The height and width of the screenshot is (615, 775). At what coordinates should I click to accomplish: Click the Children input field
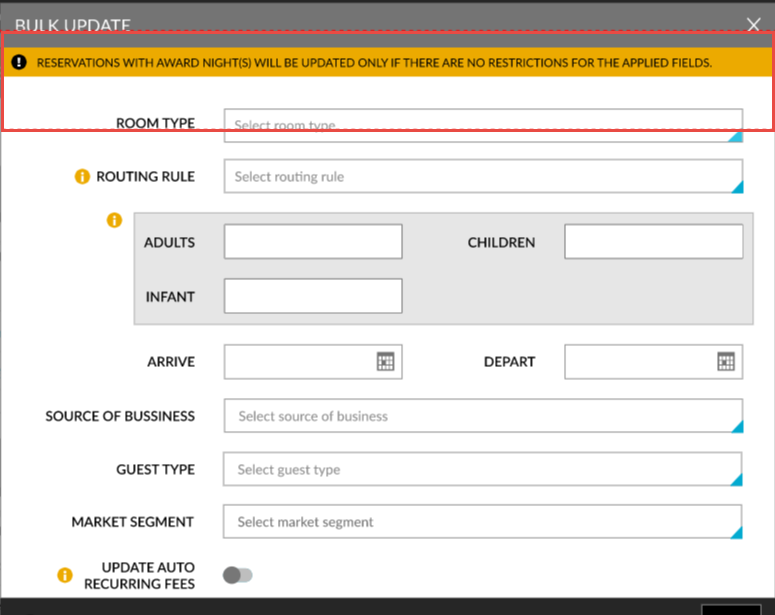pos(653,242)
